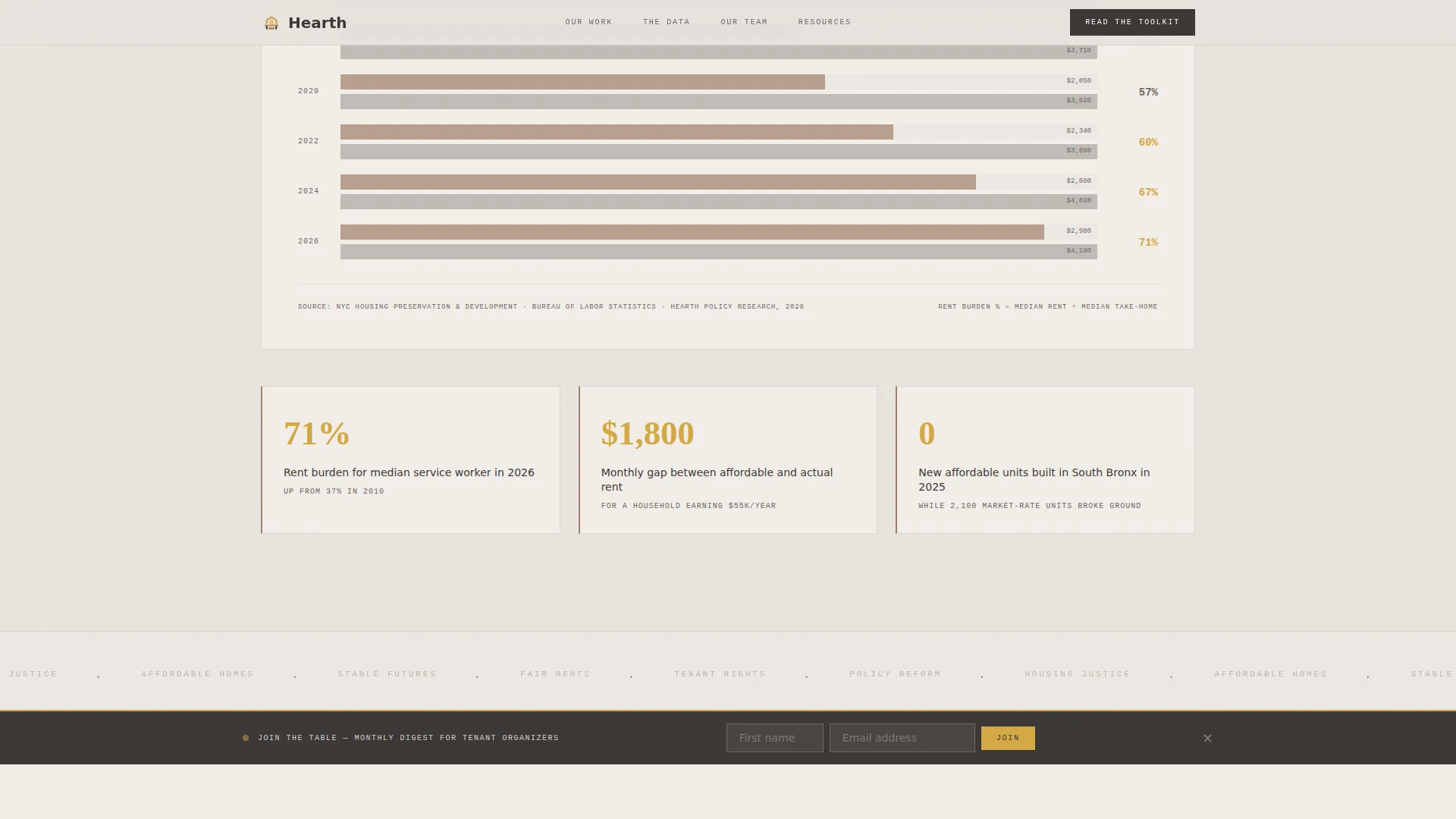
Task: Click the Hearth brand name
Action: pos(317,23)
